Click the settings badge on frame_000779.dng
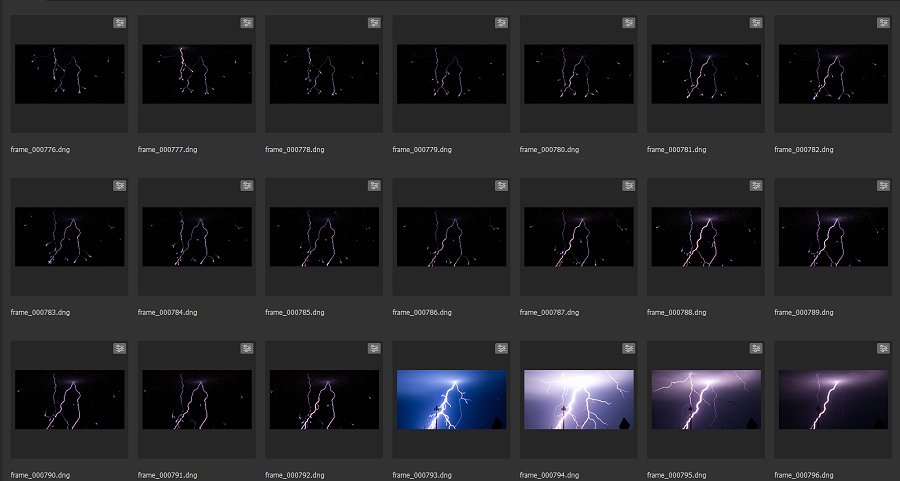The image size is (900, 481). point(502,23)
